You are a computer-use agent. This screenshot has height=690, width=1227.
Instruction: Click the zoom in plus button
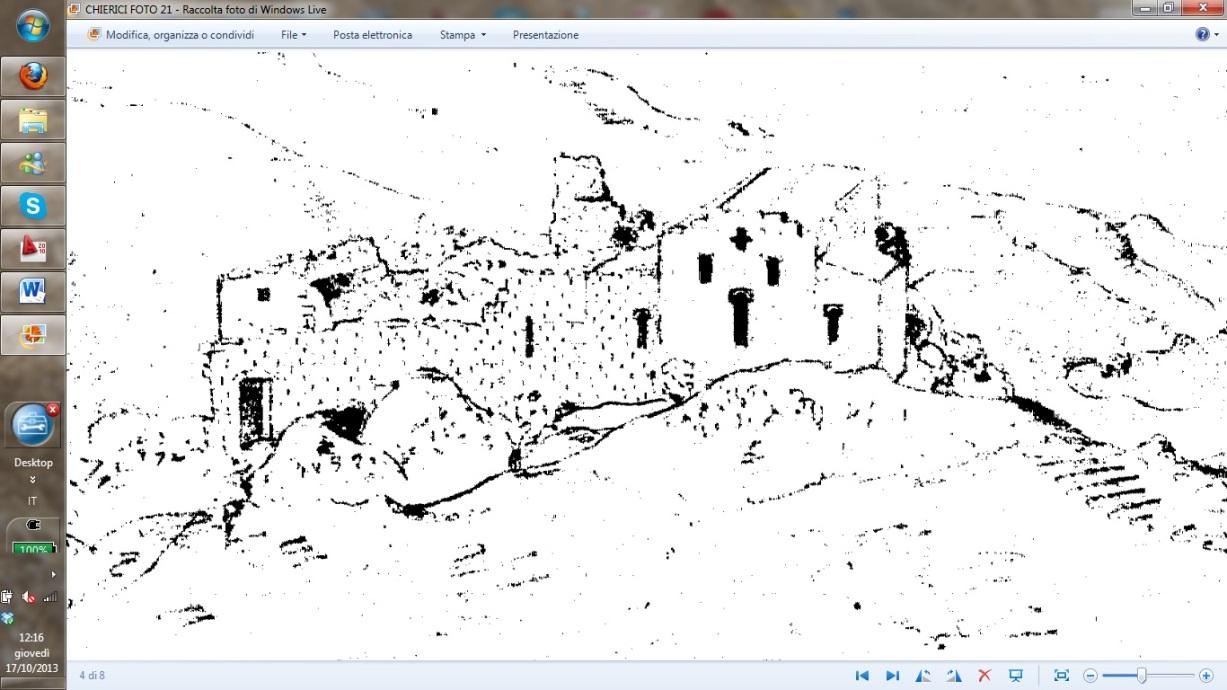(x=1206, y=676)
